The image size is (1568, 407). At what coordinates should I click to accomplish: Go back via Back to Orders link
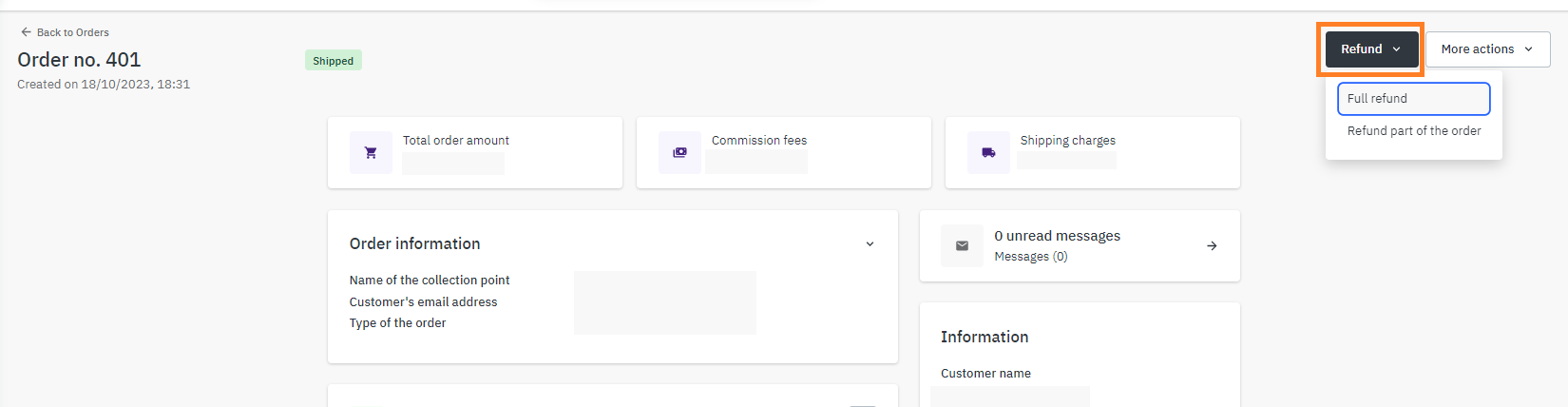(73, 32)
